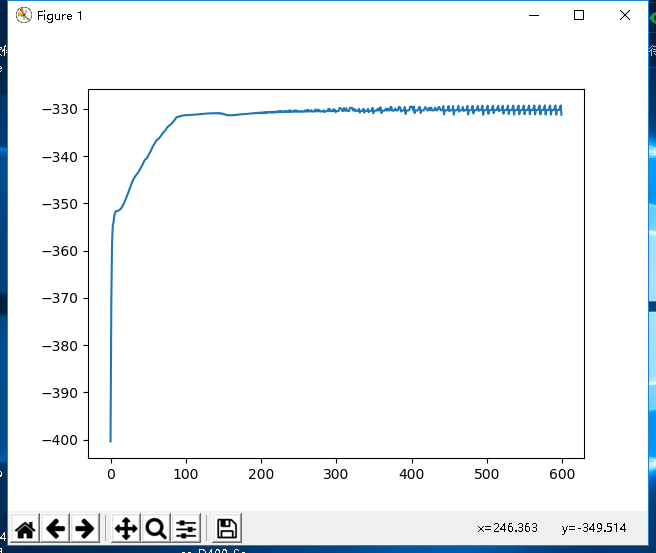Click the y=-349.514 coordinate readout

[594, 528]
